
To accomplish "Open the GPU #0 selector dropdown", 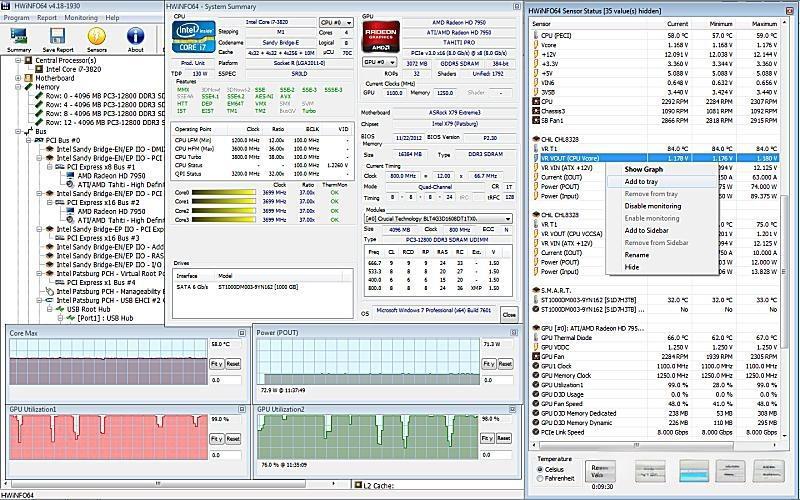I will (379, 62).
